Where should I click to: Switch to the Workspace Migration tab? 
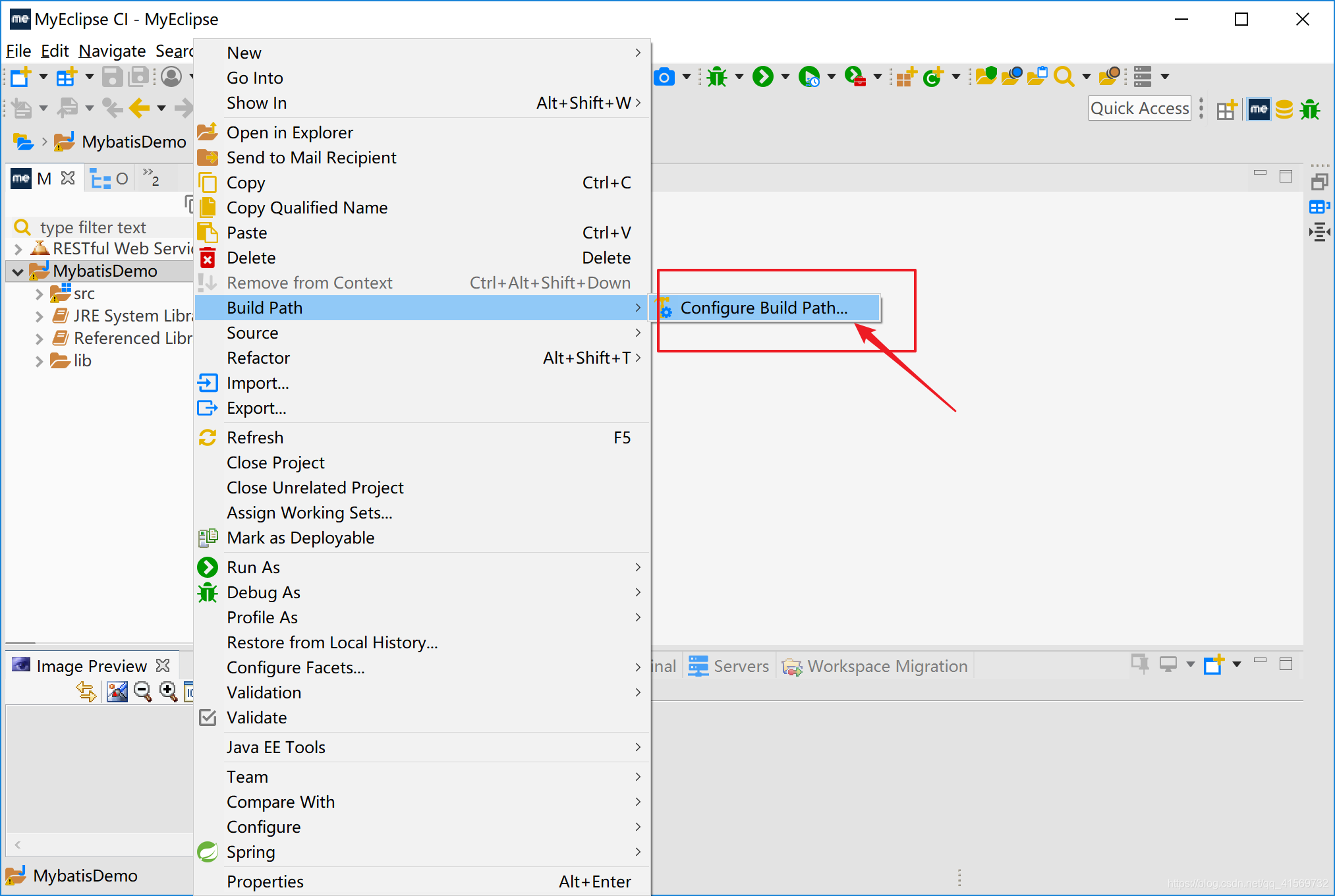tap(875, 666)
